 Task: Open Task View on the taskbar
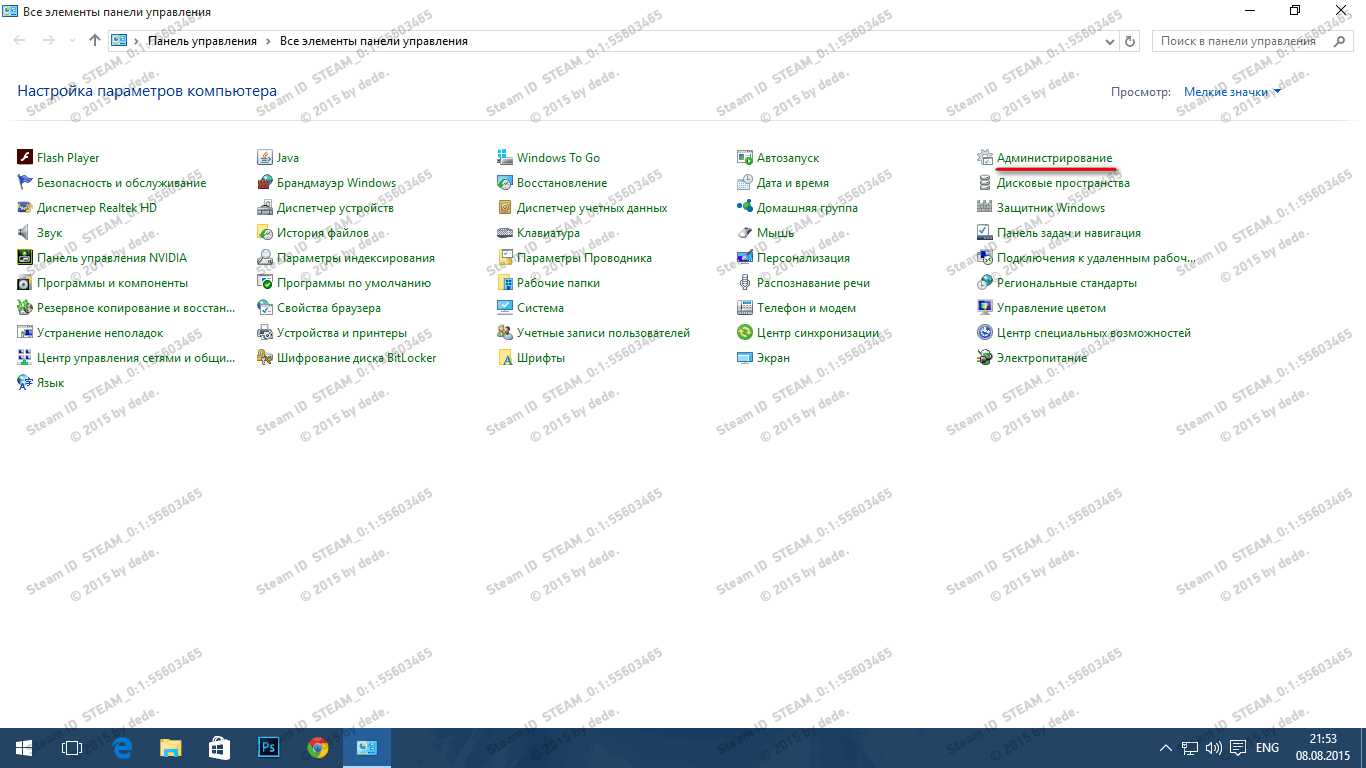[x=71, y=748]
